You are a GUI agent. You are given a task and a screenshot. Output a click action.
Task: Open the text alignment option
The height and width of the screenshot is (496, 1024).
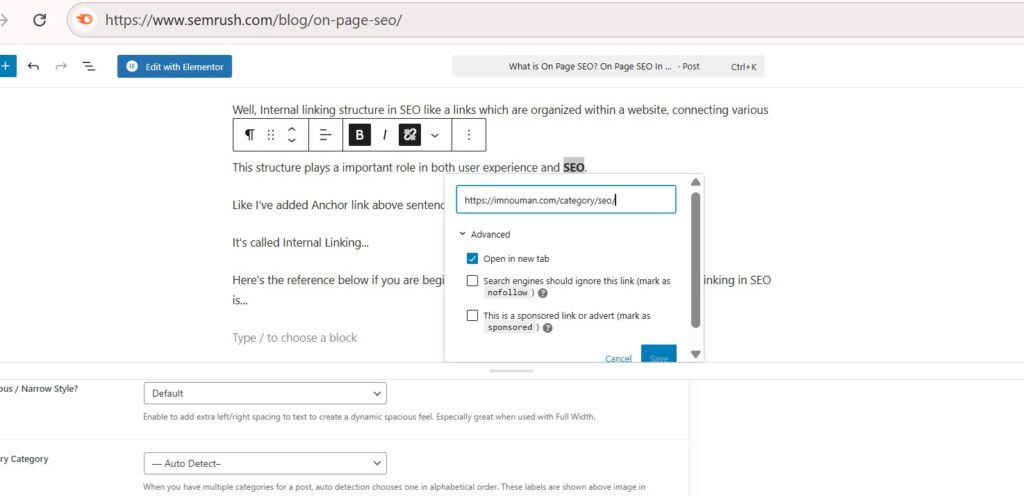point(325,135)
